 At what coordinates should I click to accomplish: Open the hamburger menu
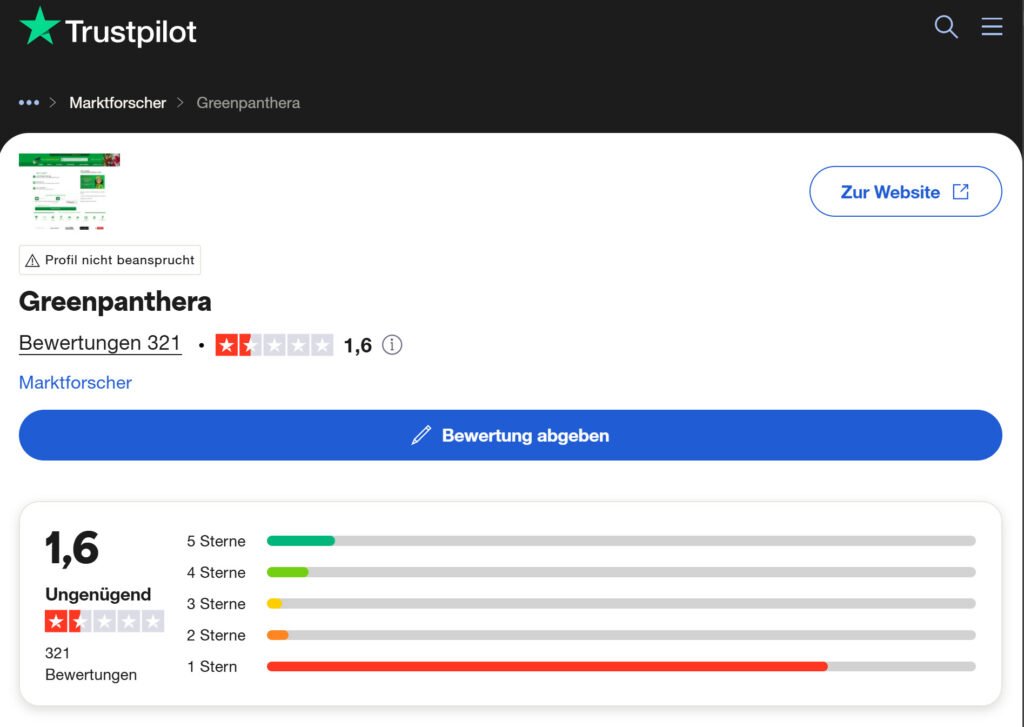coord(991,27)
